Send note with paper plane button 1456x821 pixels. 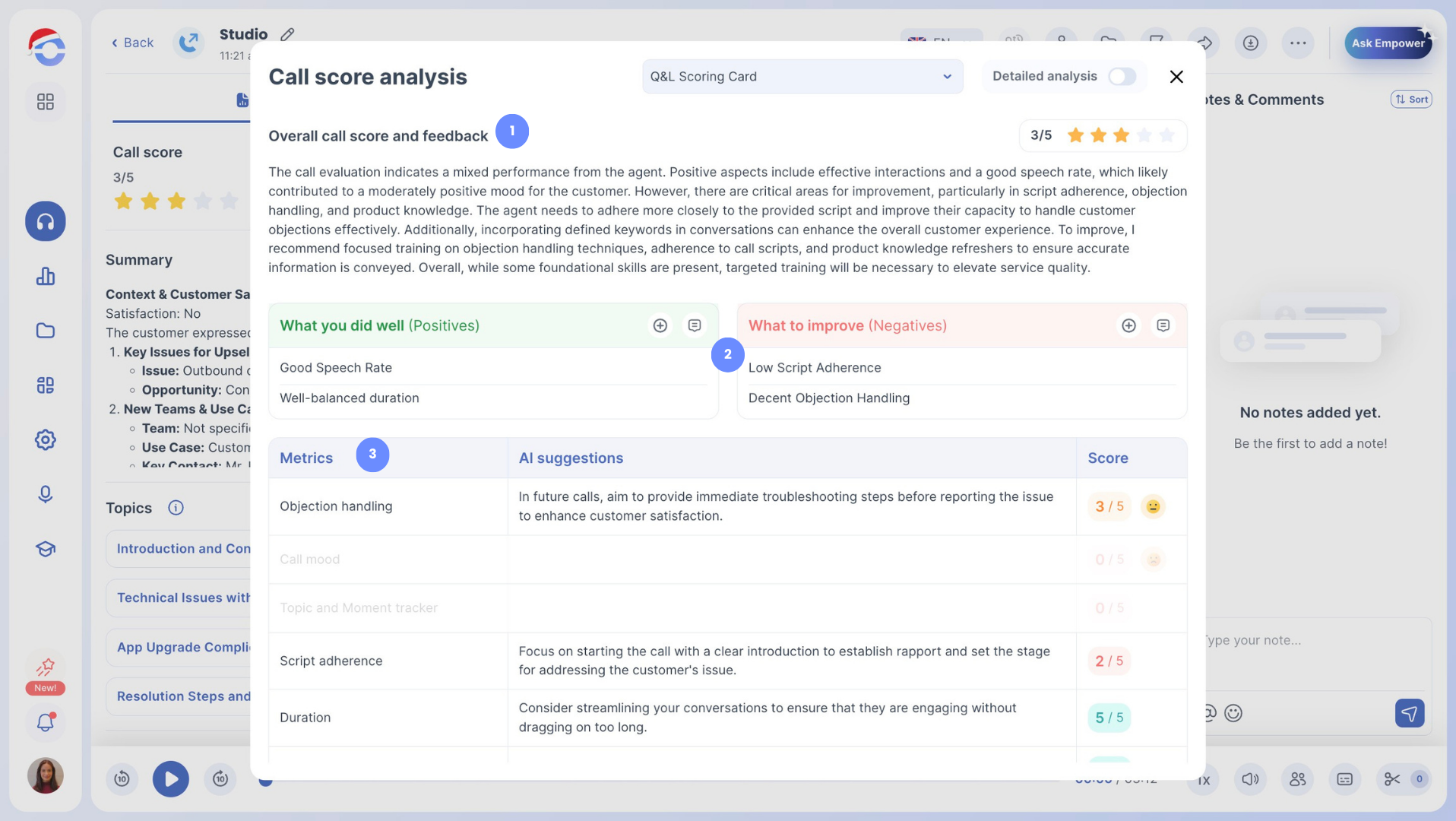[1409, 713]
